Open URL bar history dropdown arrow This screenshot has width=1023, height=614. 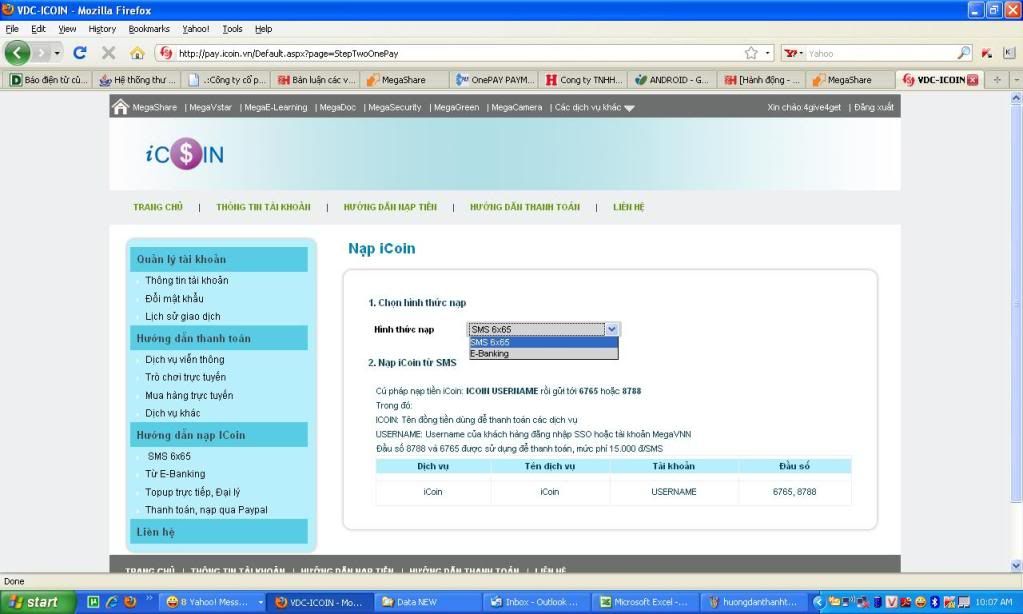[768, 53]
